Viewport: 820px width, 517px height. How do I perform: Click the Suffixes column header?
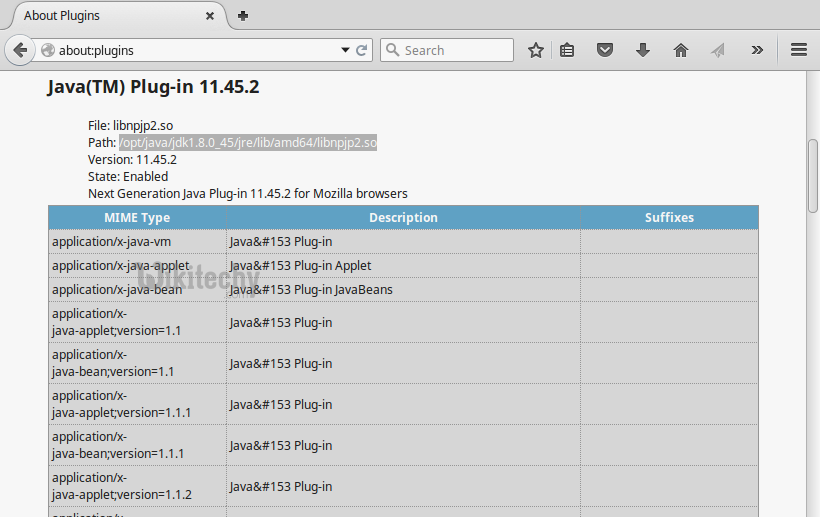[x=669, y=217]
